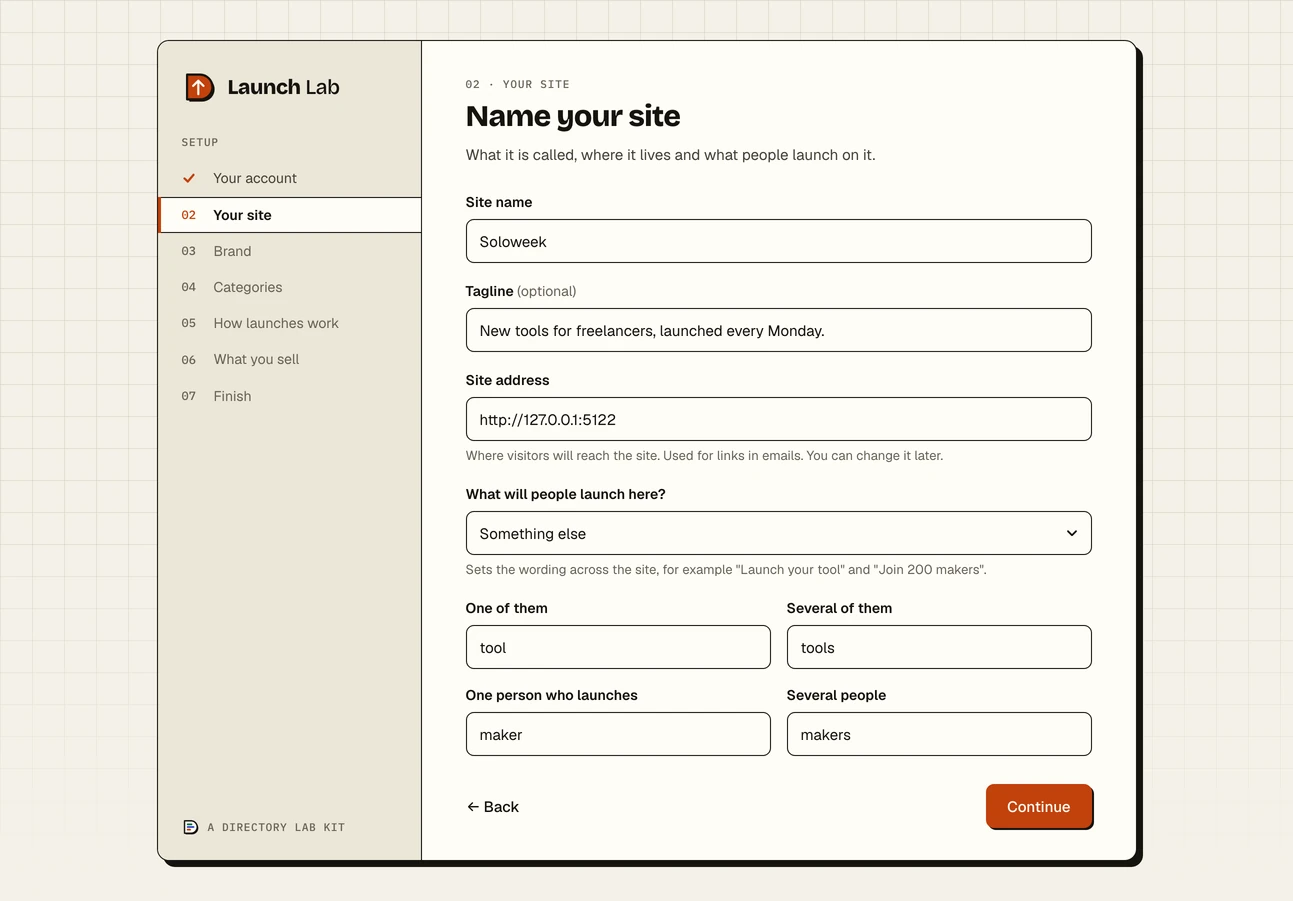Viewport: 1293px width, 901px height.
Task: Click the Several of them field
Action: (x=939, y=647)
